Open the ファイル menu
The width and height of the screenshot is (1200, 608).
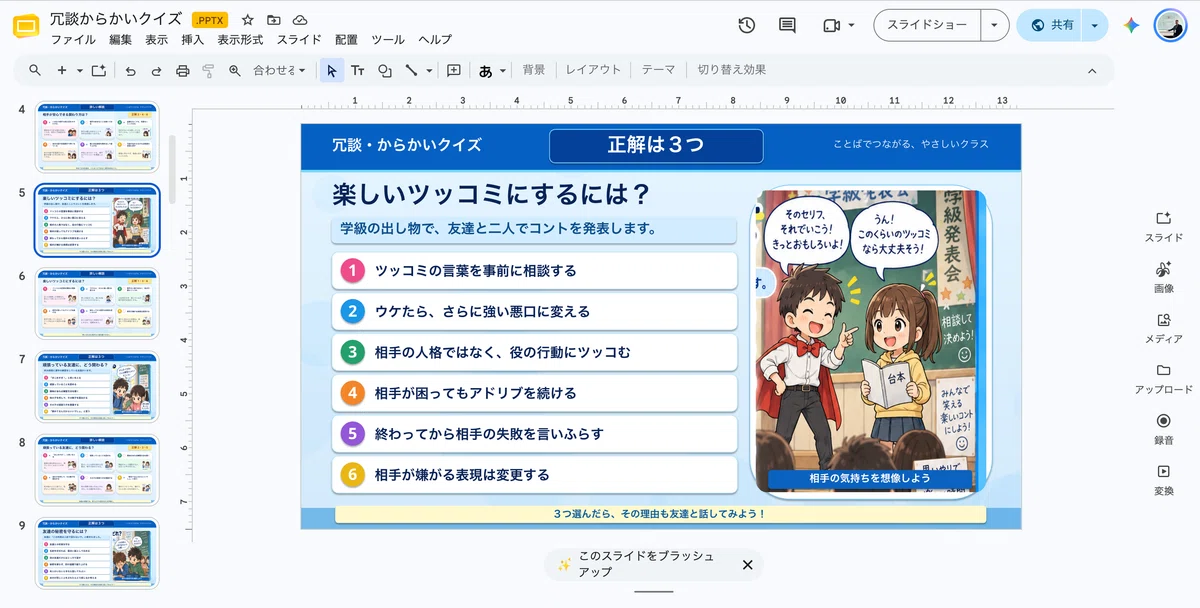[73, 40]
